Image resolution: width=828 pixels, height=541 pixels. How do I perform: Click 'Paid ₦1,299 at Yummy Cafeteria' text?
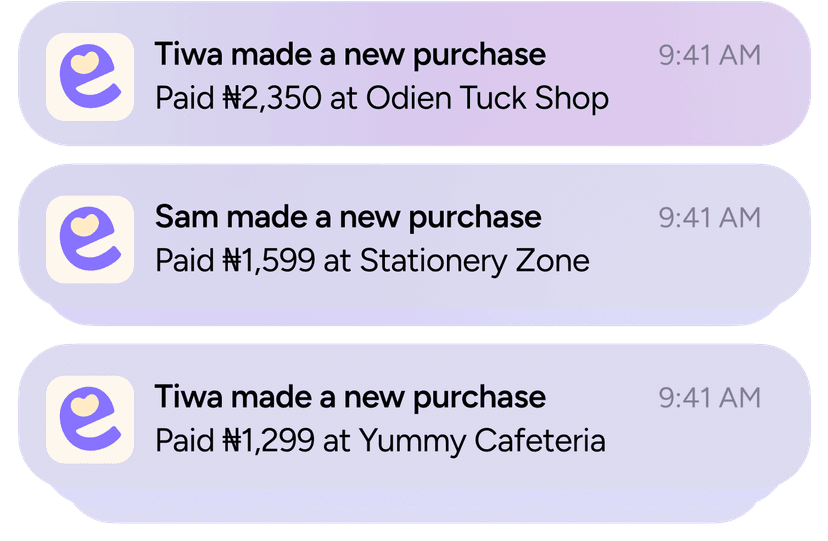pos(380,441)
